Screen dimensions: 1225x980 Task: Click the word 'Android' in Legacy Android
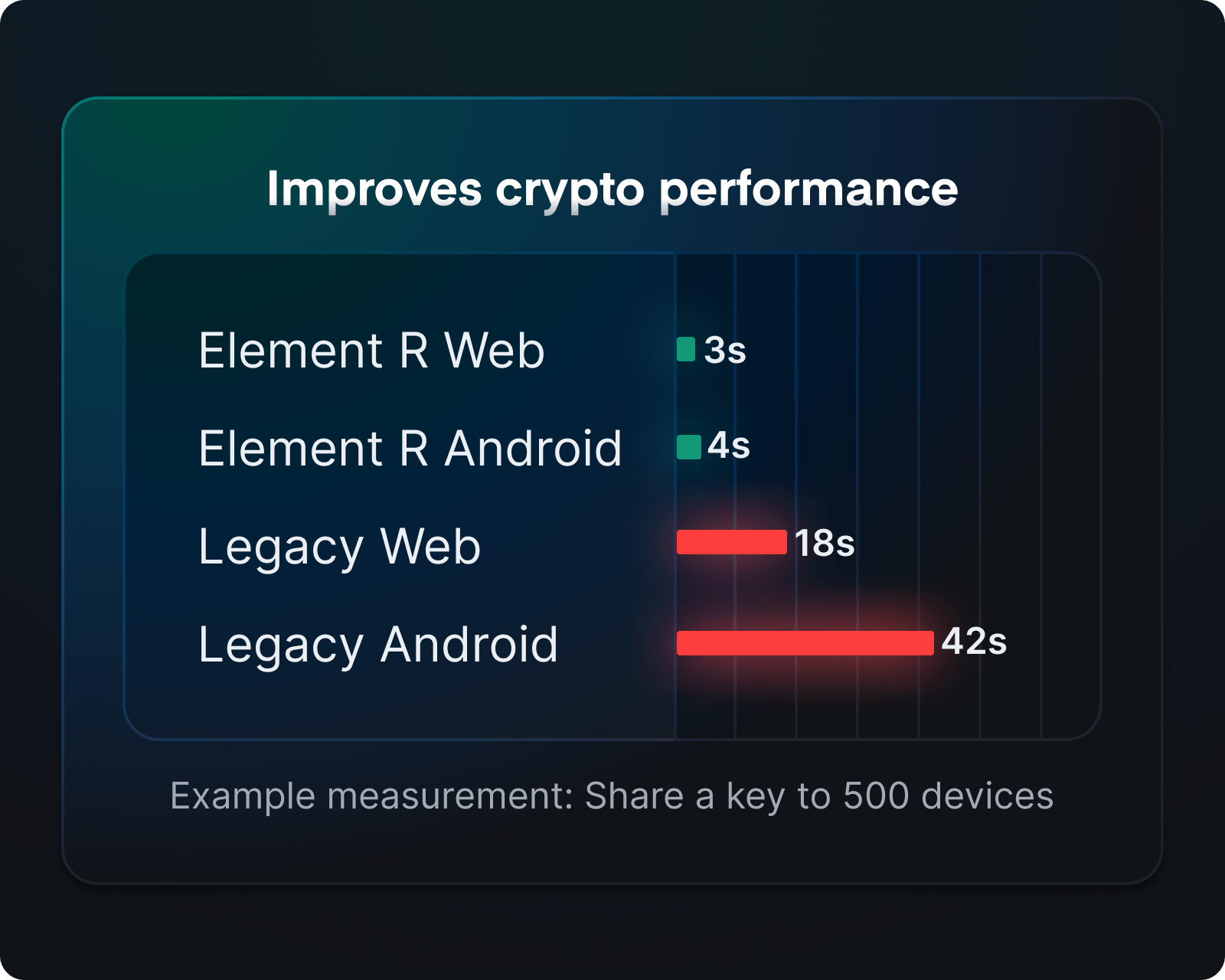tap(469, 644)
